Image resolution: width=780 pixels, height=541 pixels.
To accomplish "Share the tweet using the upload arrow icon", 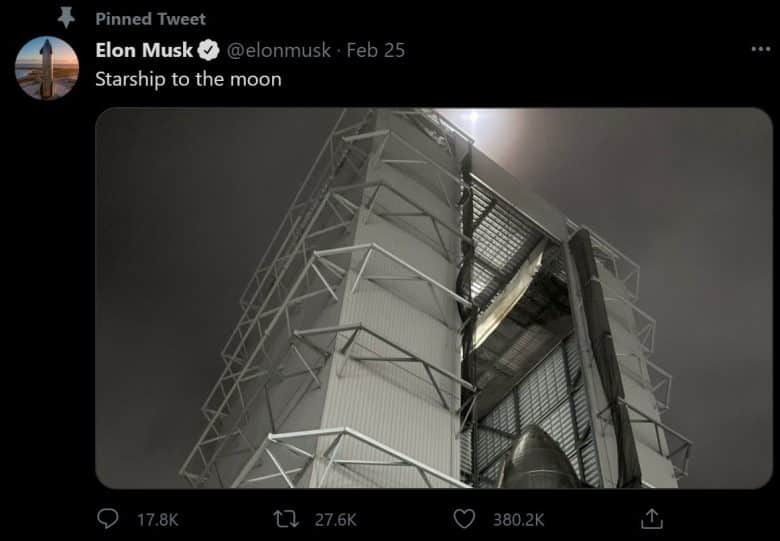I will [652, 518].
